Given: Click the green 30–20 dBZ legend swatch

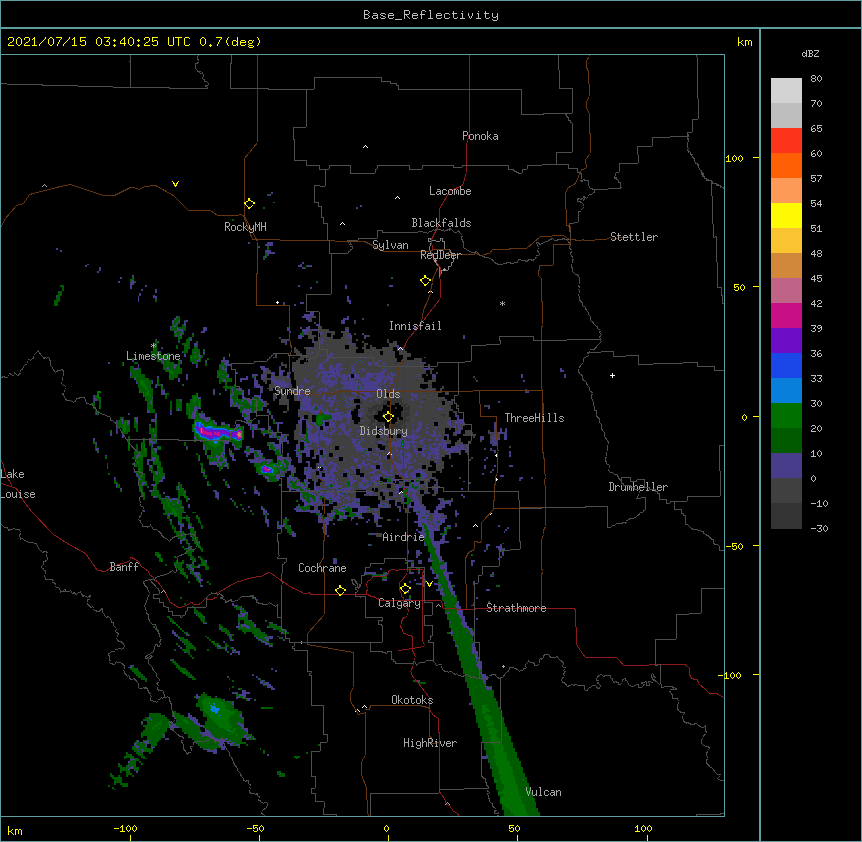Looking at the screenshot, I should coord(786,416).
